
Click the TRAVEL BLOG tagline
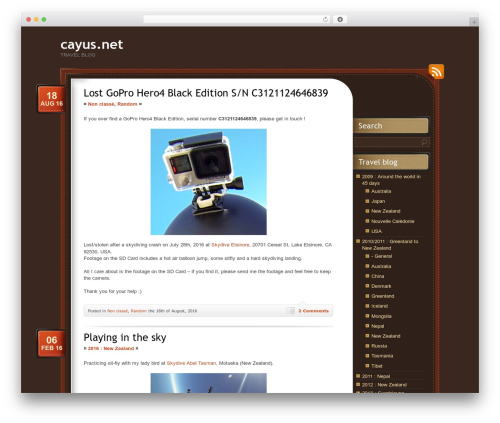78,55
